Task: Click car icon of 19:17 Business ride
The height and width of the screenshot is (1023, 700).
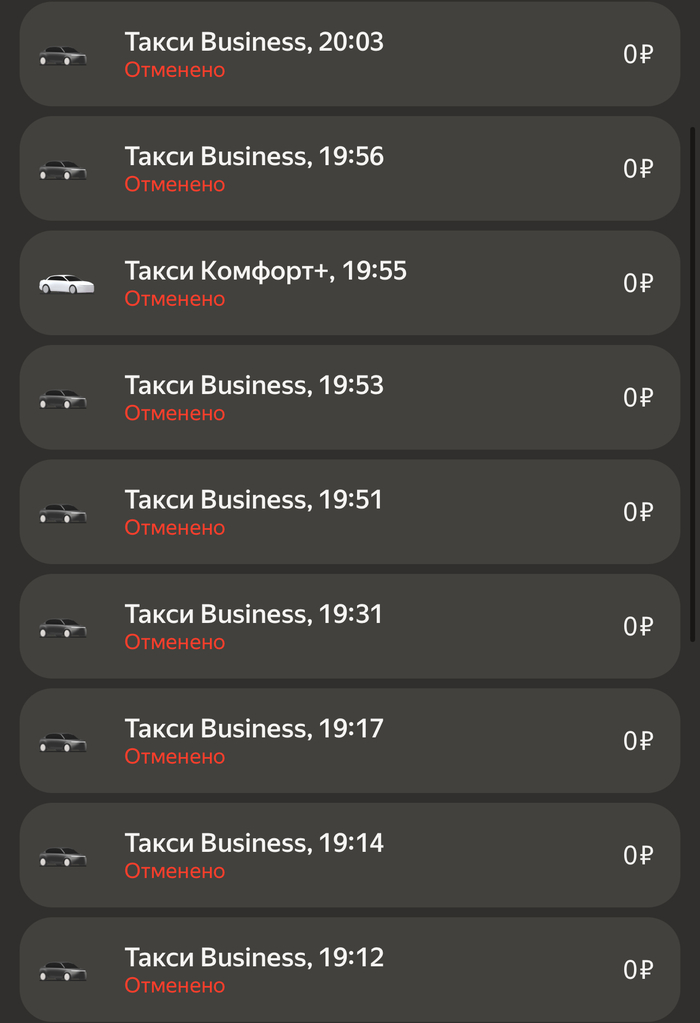Action: (x=63, y=743)
